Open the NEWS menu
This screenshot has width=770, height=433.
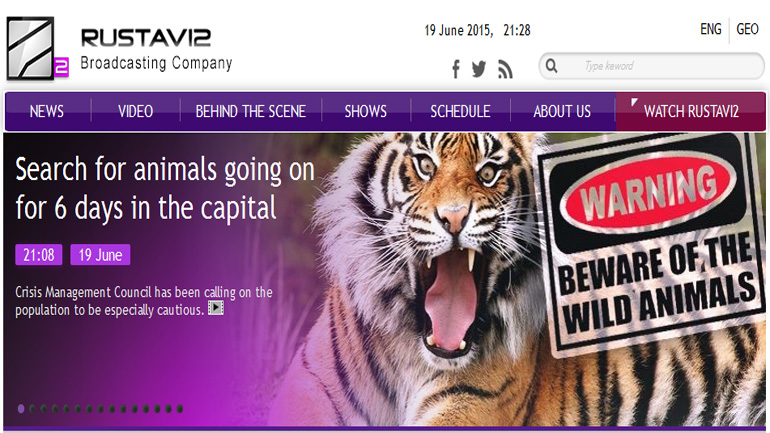(47, 111)
